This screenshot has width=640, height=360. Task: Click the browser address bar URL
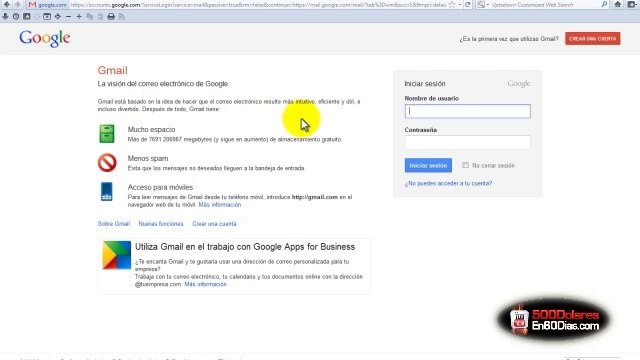257,5
